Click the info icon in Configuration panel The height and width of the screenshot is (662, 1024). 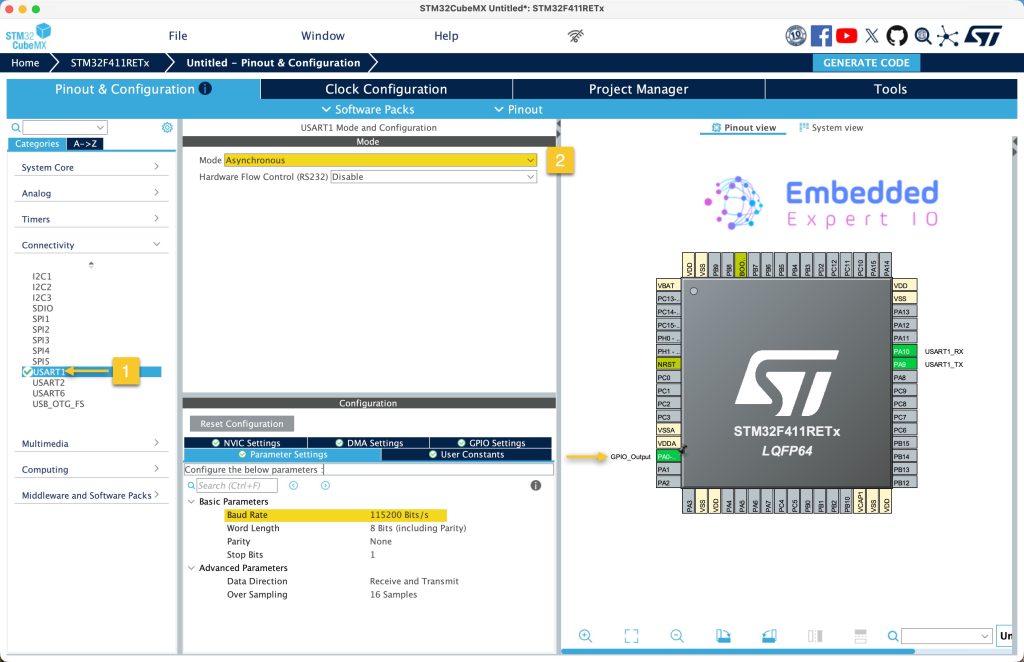[536, 485]
